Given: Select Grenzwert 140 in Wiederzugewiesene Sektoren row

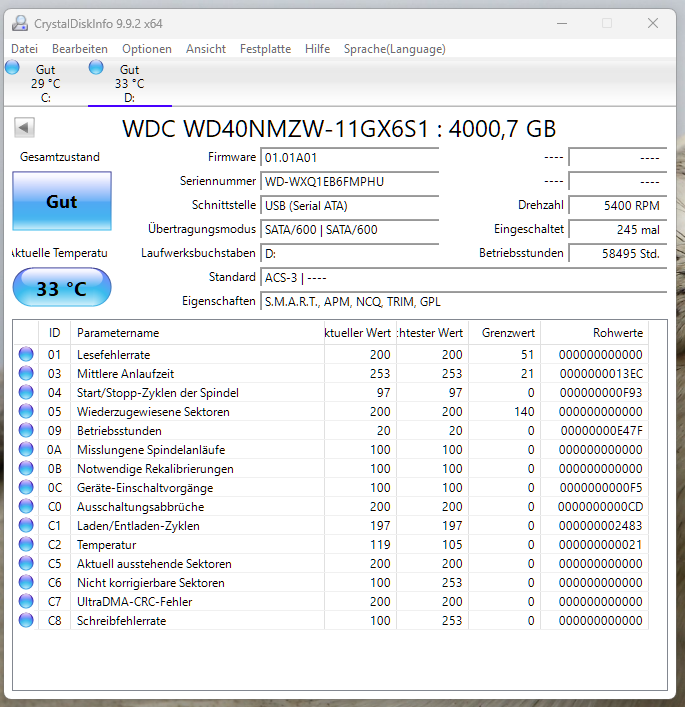Looking at the screenshot, I should pos(524,412).
